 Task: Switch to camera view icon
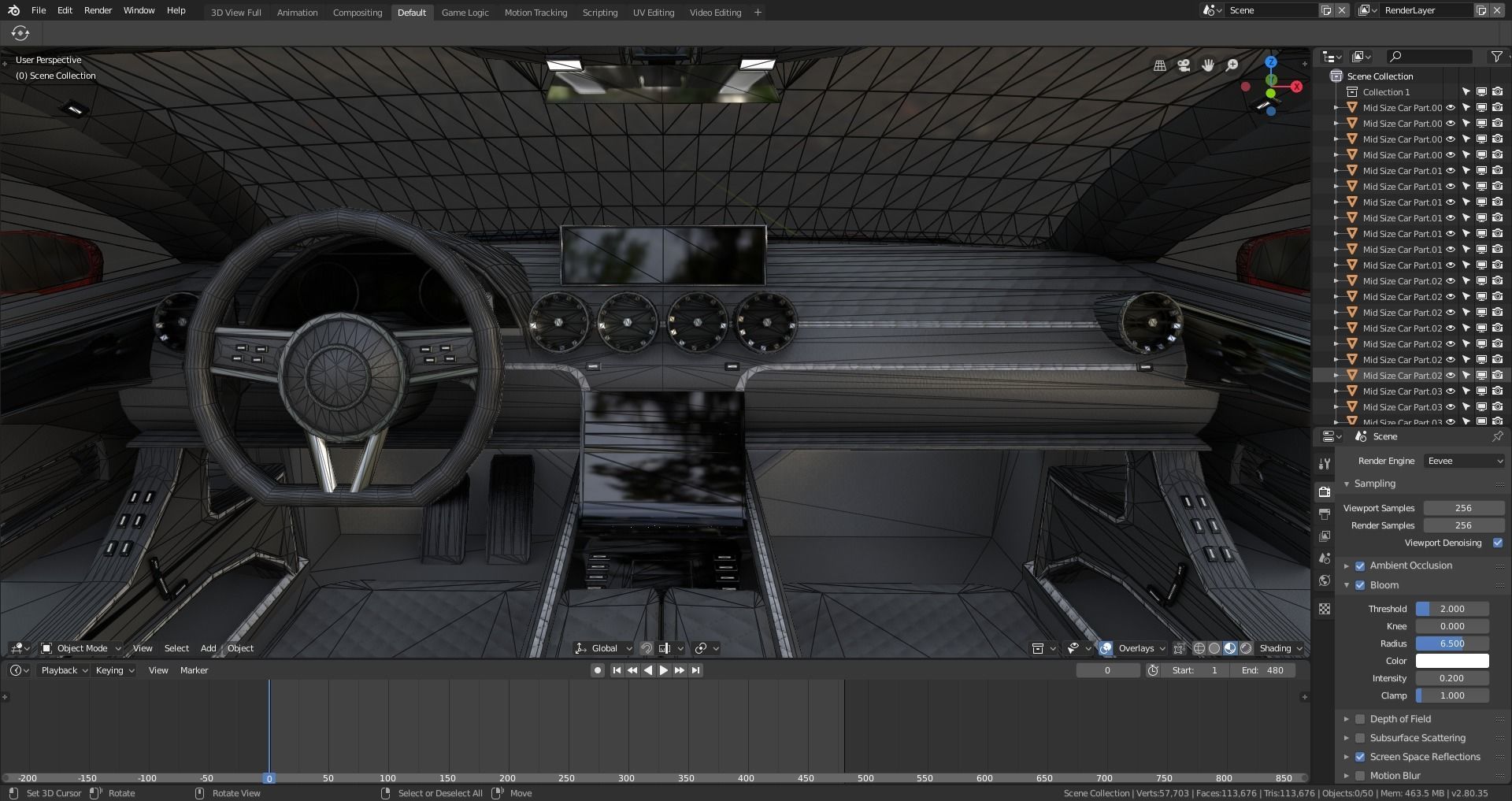[1184, 65]
